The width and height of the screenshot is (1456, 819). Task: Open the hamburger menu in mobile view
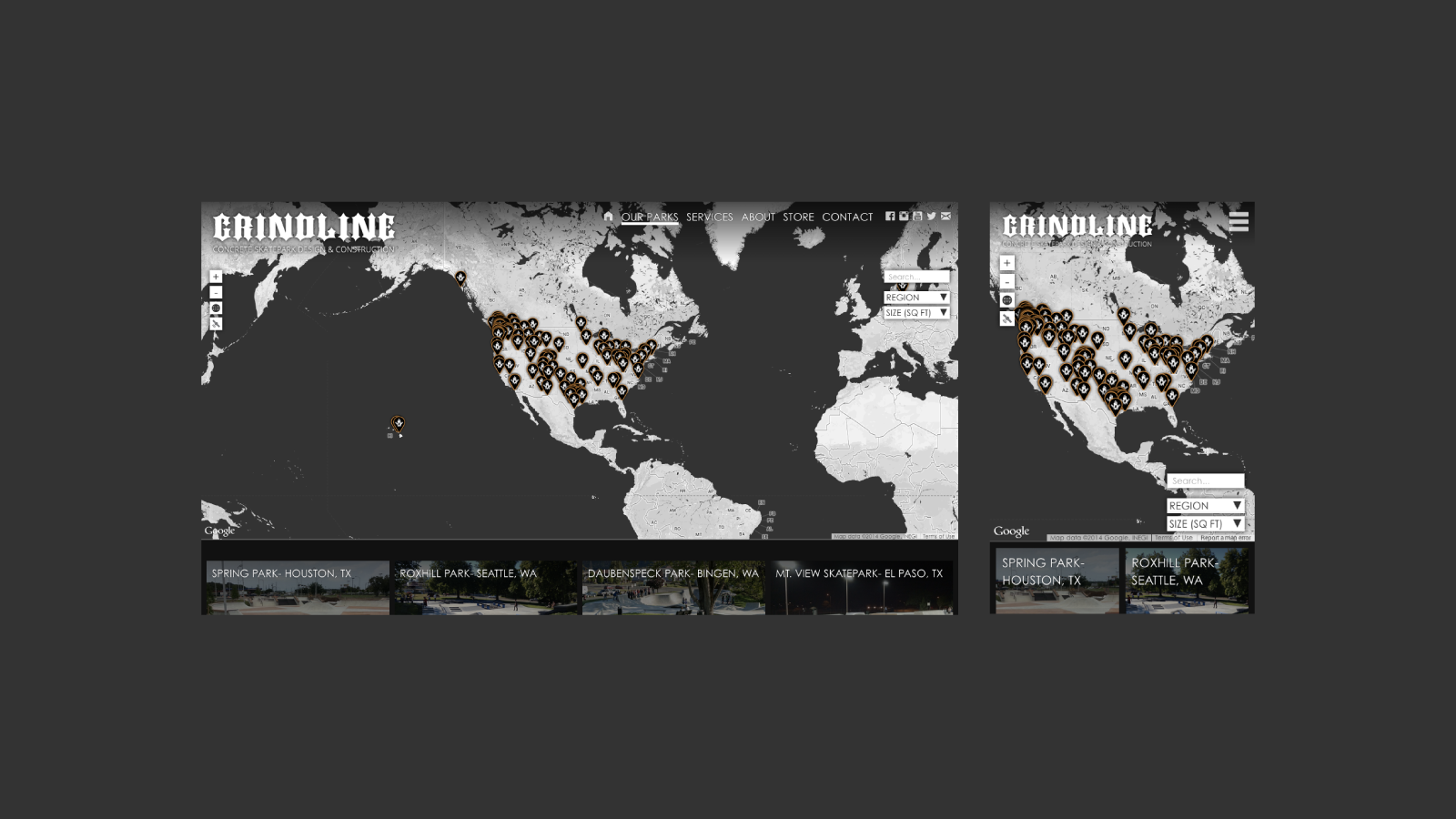click(x=1238, y=222)
